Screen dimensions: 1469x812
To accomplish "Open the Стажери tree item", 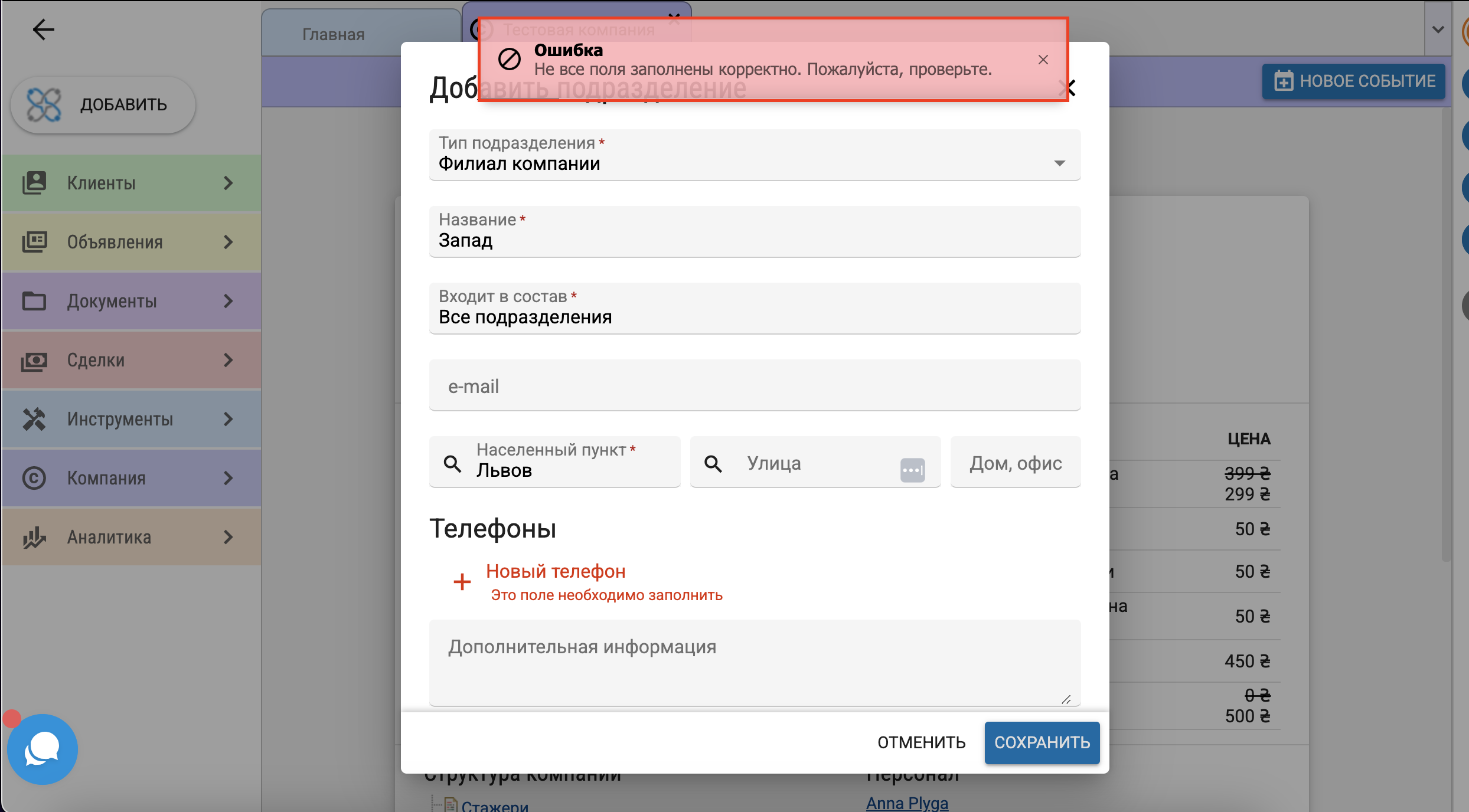I will click(495, 806).
